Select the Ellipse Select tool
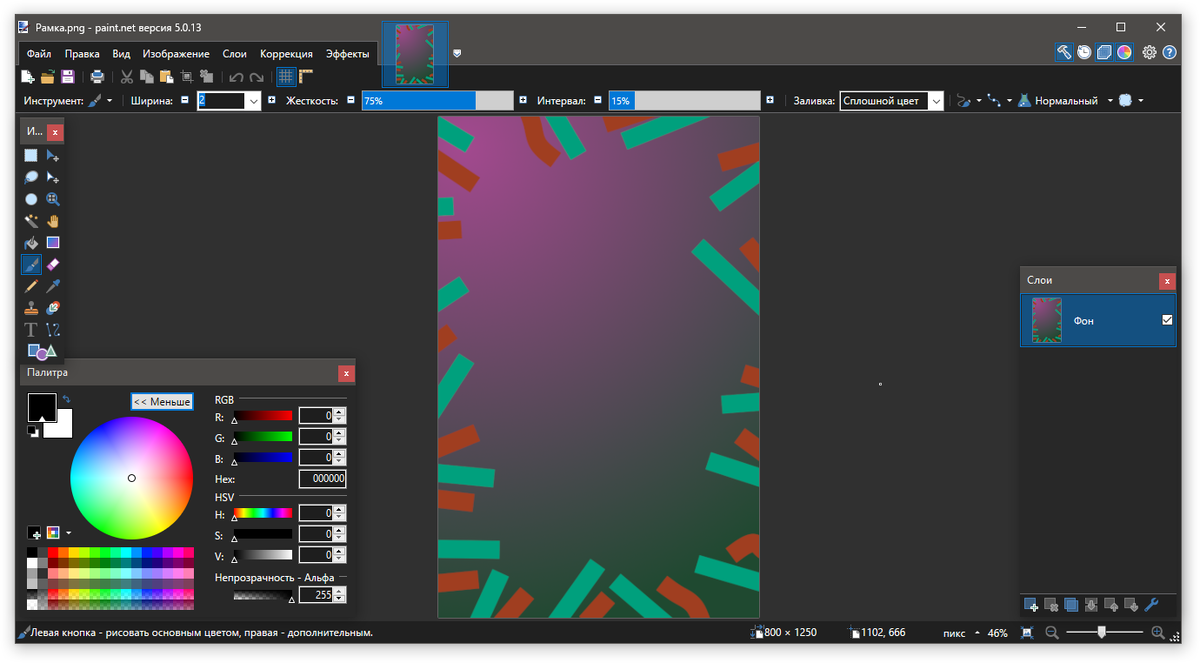The height and width of the screenshot is (663, 1200). (31, 199)
